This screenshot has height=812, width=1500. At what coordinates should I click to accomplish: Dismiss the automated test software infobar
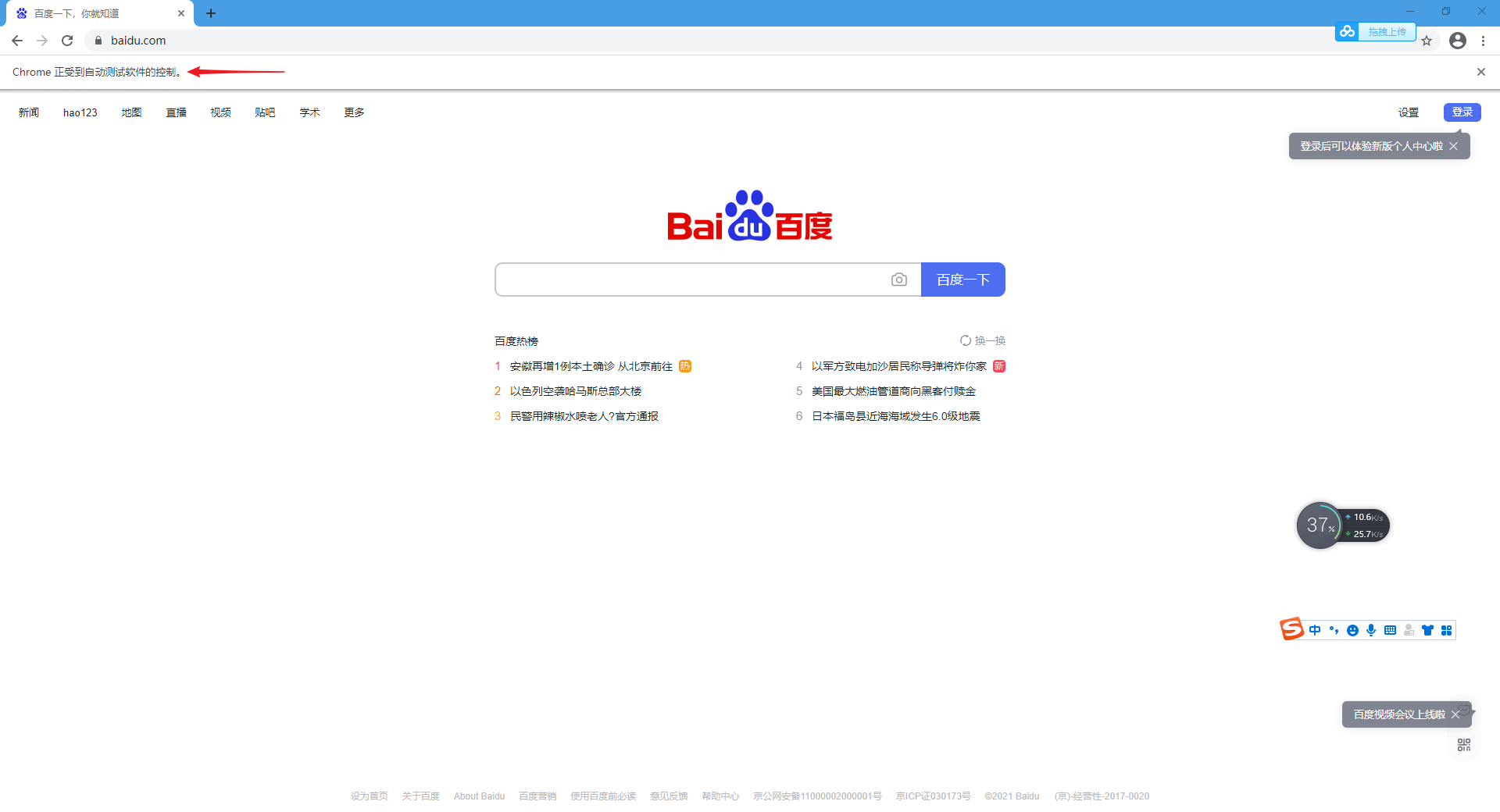click(x=1481, y=72)
